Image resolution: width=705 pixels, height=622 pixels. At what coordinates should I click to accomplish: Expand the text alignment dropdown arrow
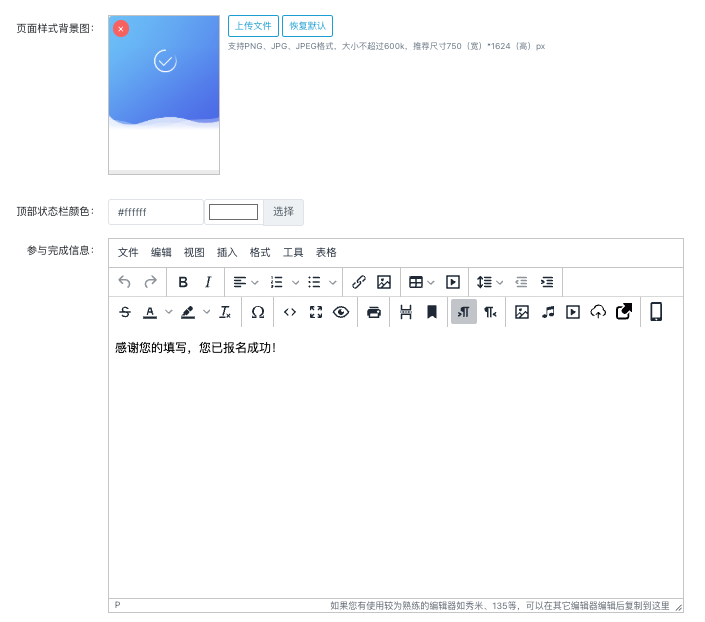[x=255, y=282]
